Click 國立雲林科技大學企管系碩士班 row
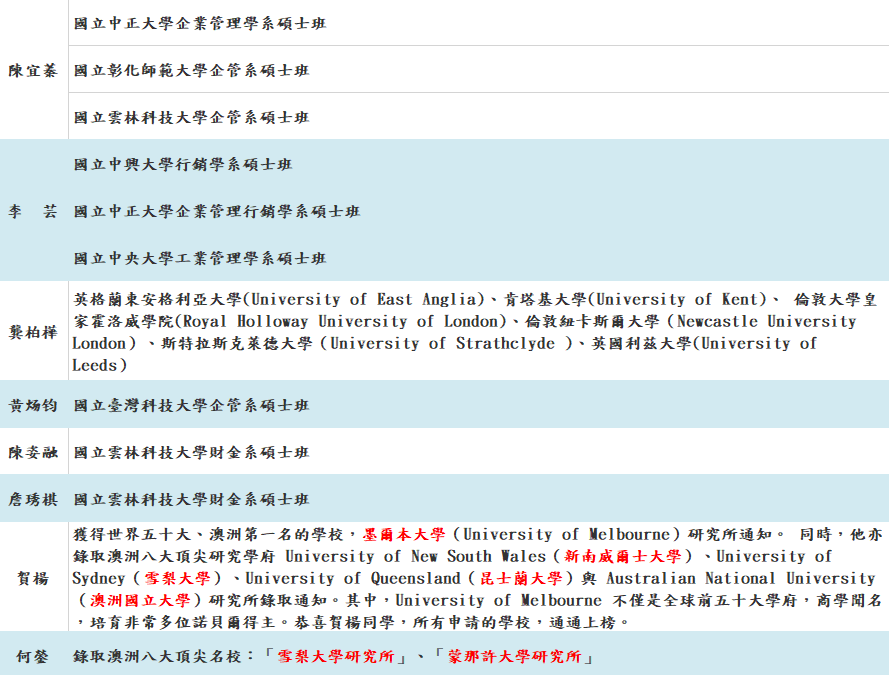The height and width of the screenshot is (675, 889). [x=191, y=117]
